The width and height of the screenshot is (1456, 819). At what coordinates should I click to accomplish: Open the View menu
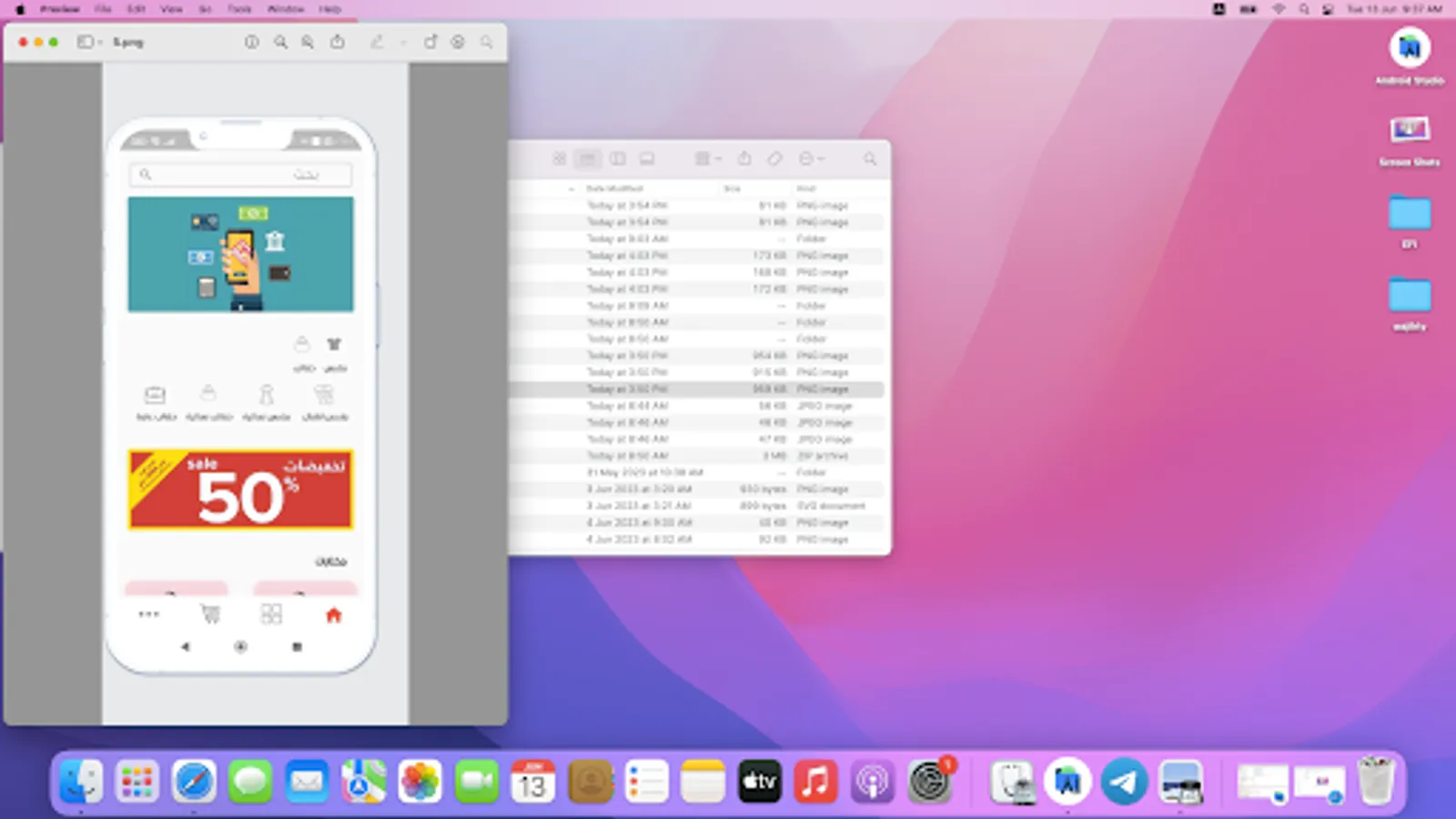click(x=171, y=9)
